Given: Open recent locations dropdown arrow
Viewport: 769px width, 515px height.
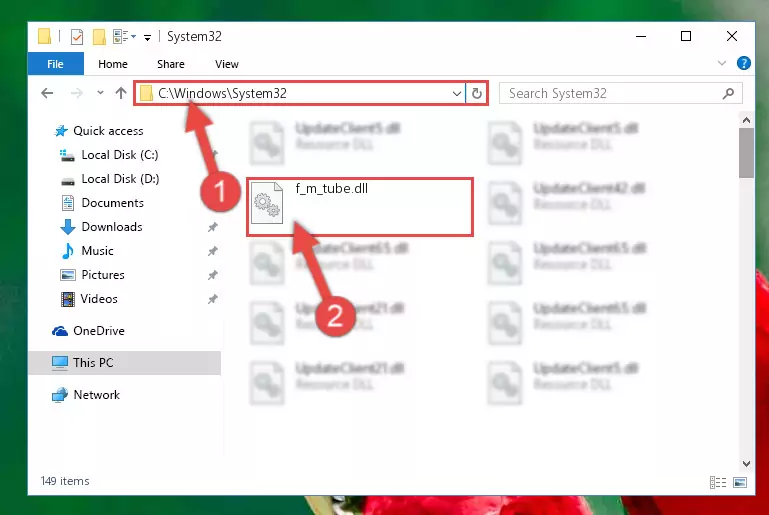Looking at the screenshot, I should 100,93.
